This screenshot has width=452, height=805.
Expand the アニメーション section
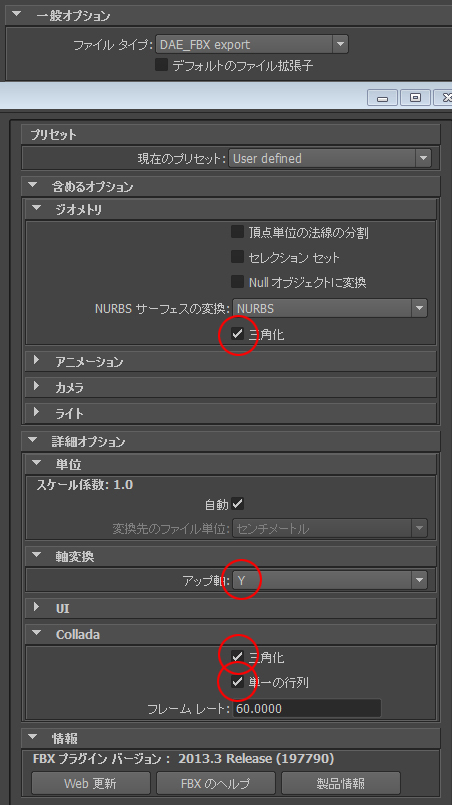[x=36, y=360]
